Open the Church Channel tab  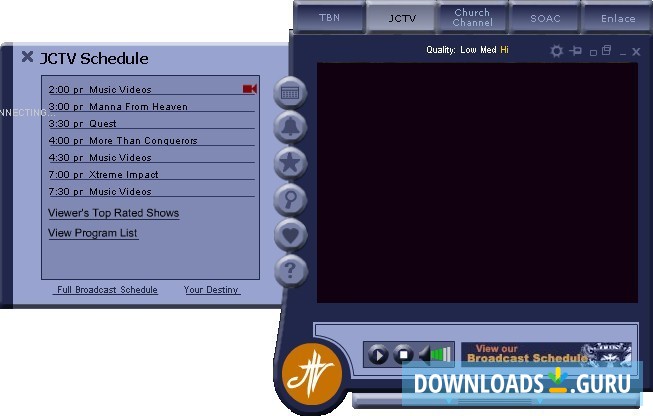[x=473, y=17]
